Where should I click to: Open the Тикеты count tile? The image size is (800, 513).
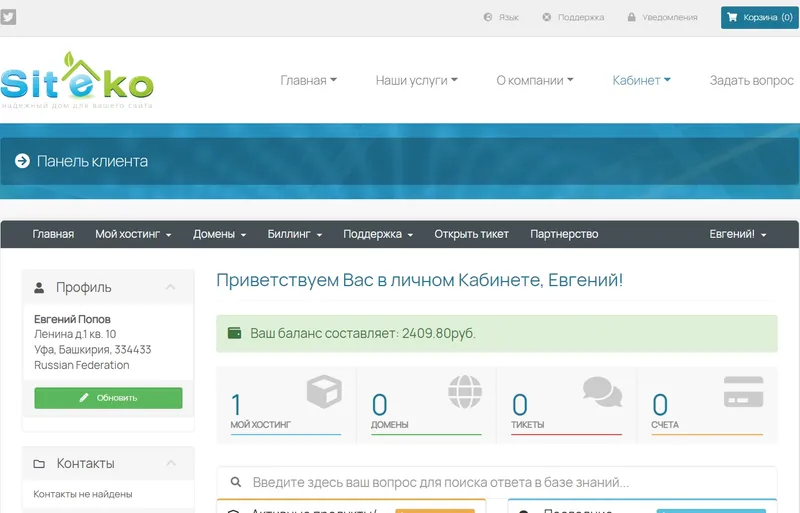pyautogui.click(x=566, y=405)
